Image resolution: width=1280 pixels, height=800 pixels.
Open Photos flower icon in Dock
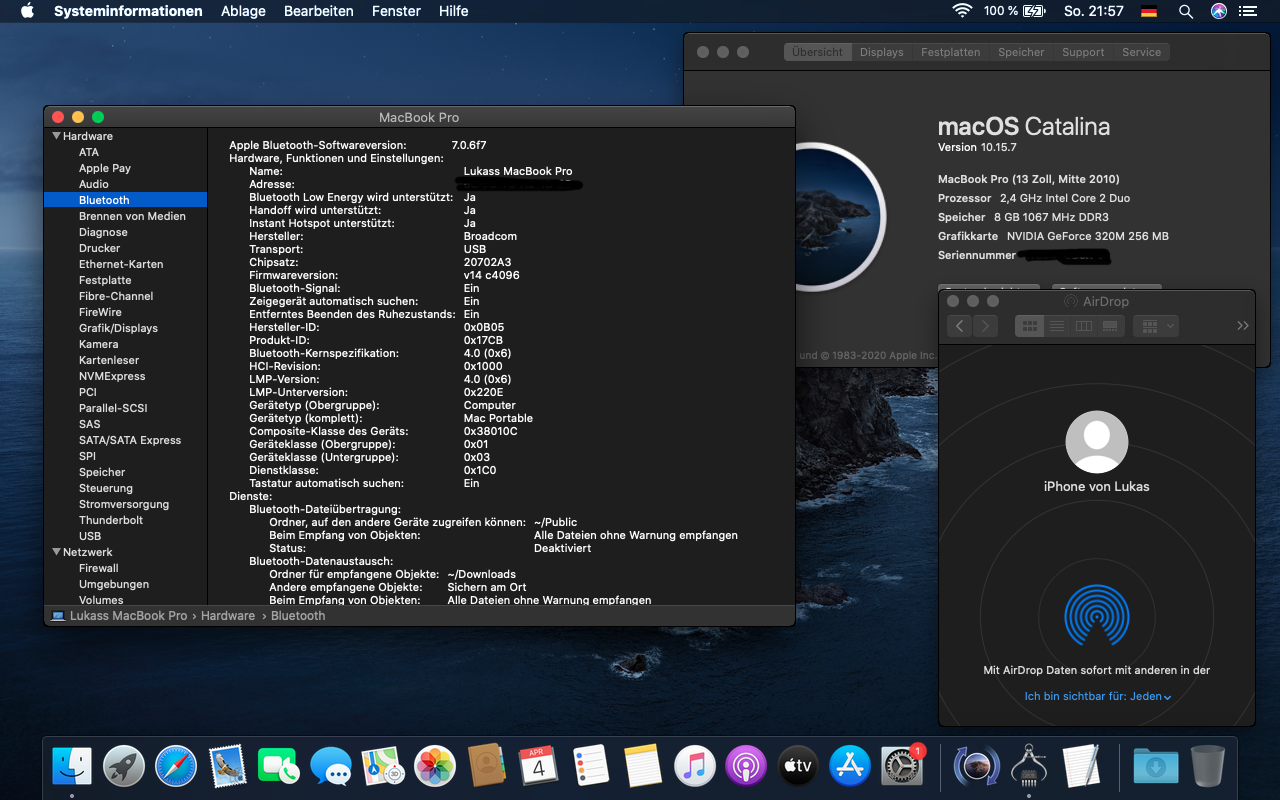pyautogui.click(x=435, y=766)
